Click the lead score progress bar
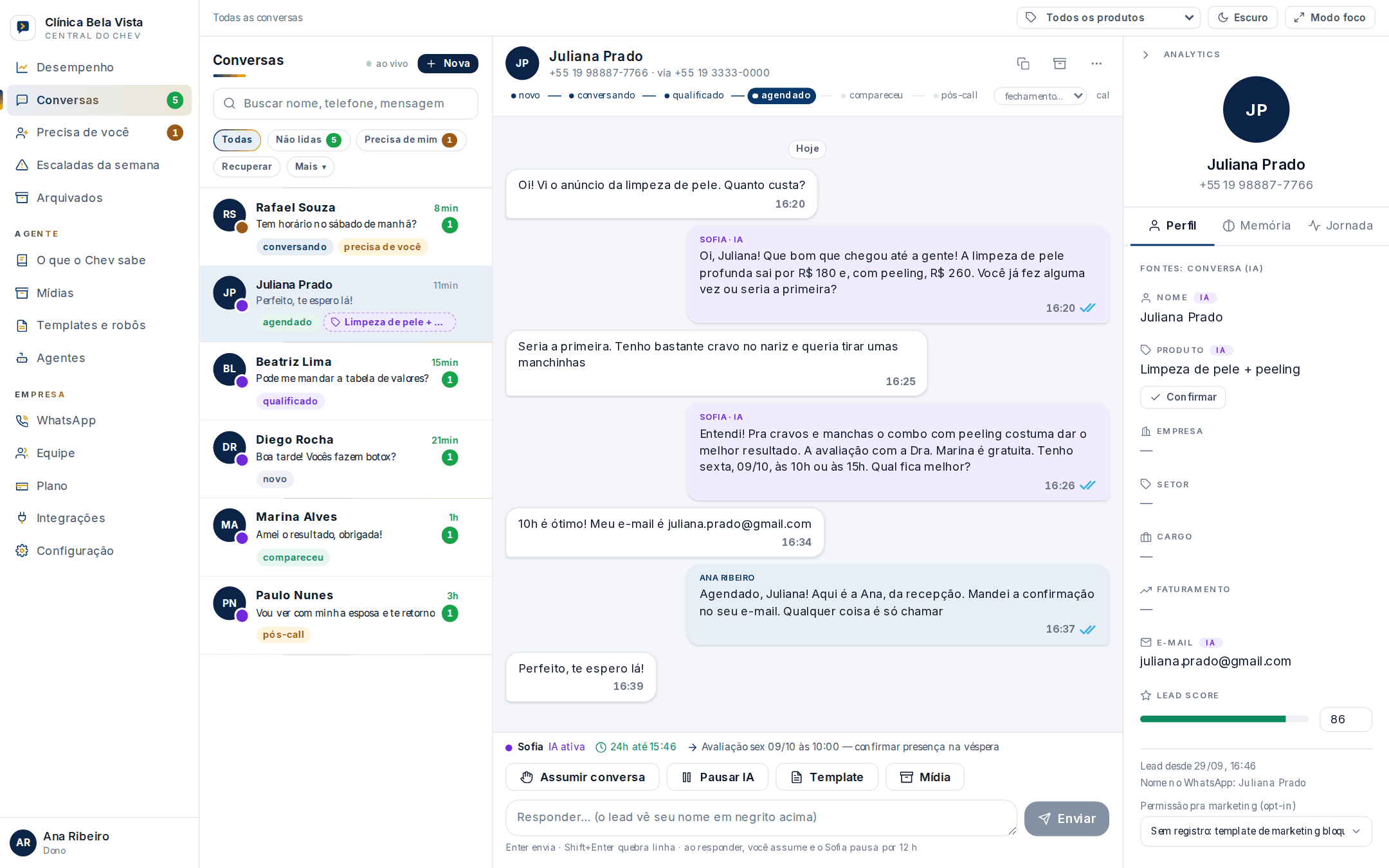The height and width of the screenshot is (868, 1389). (x=1224, y=719)
